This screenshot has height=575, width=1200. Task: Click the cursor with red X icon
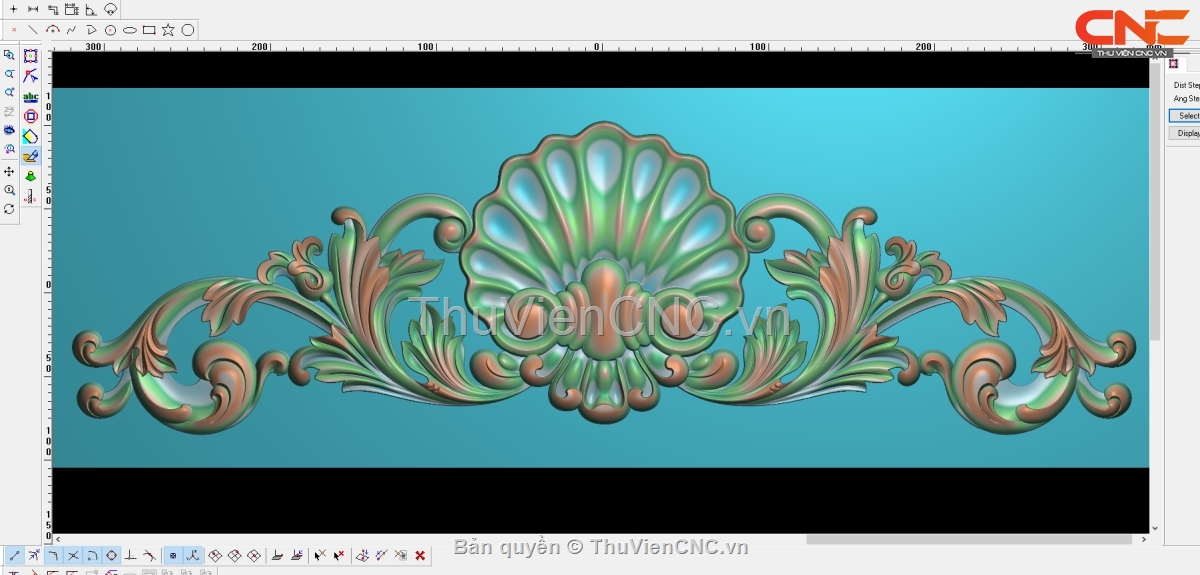(339, 555)
